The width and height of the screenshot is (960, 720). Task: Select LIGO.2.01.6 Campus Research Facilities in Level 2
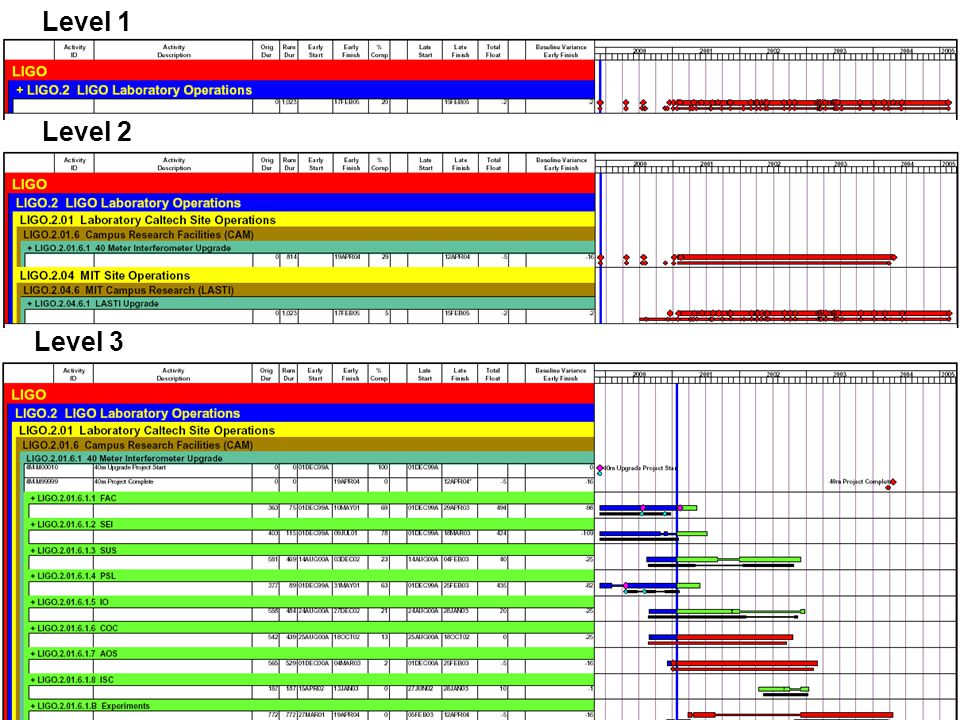tap(307, 234)
